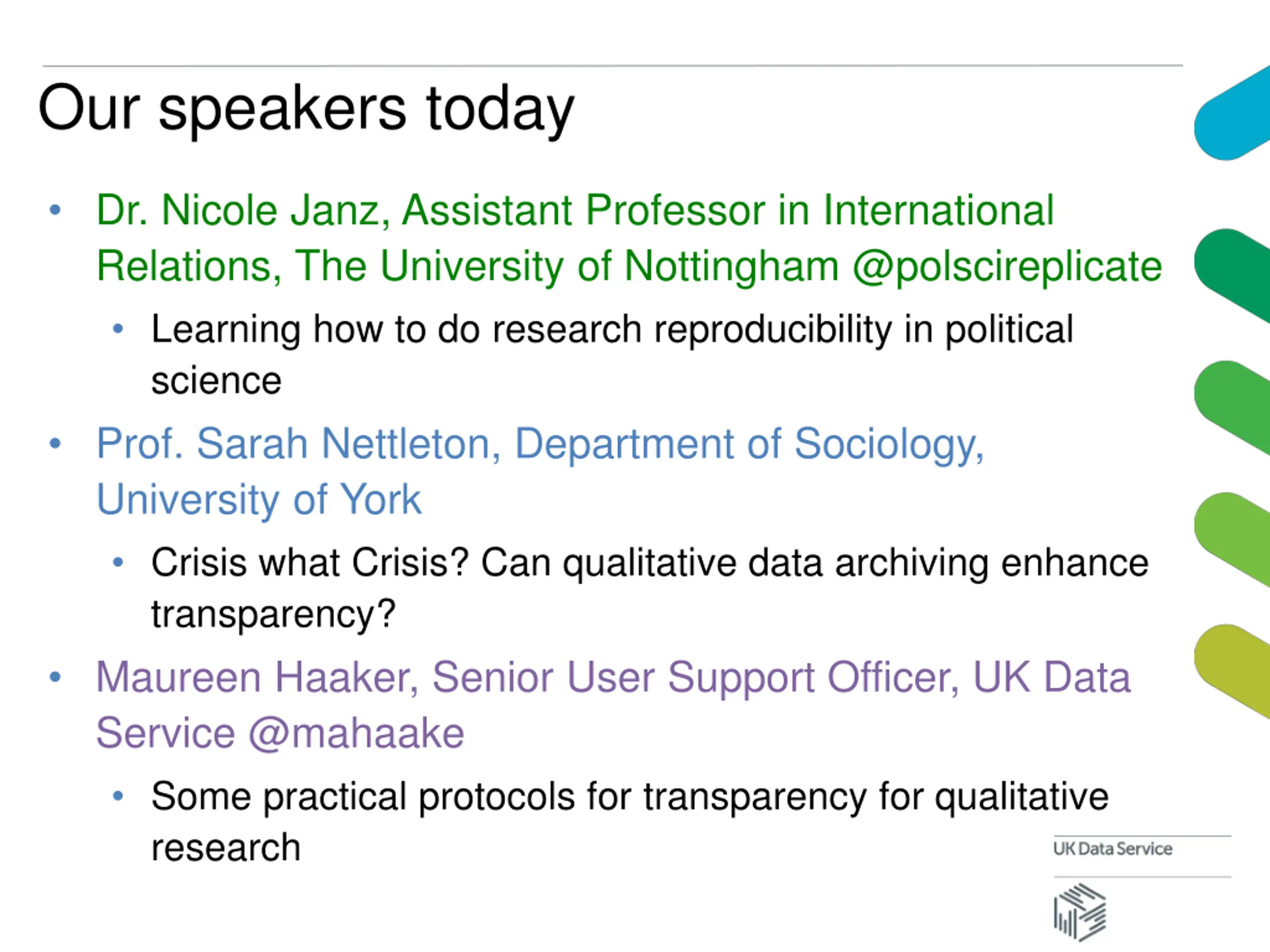The image size is (1270, 952).
Task: Click the 'Crisis what Crisis?' talk title
Action: click(x=311, y=562)
